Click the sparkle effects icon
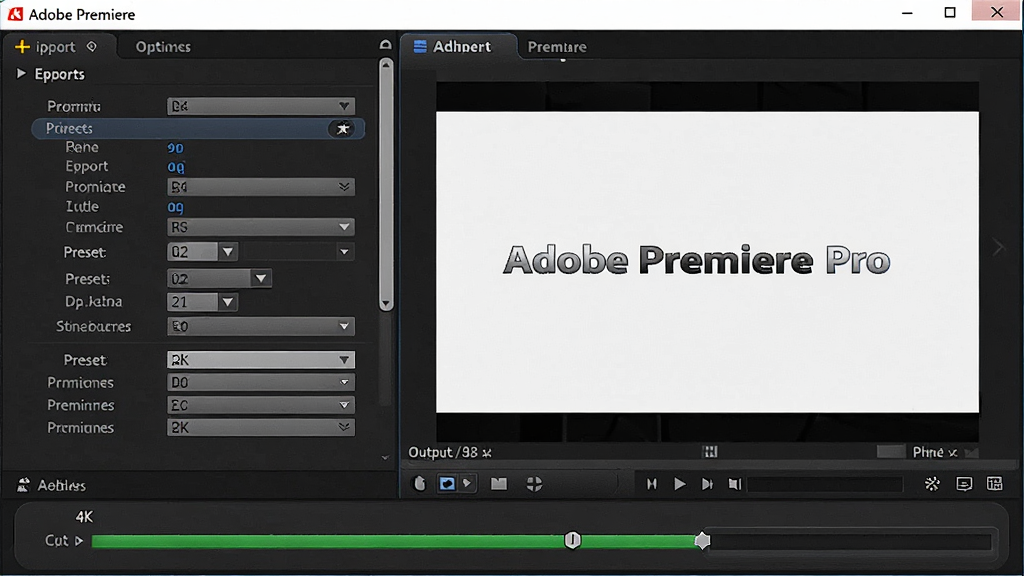 (932, 483)
